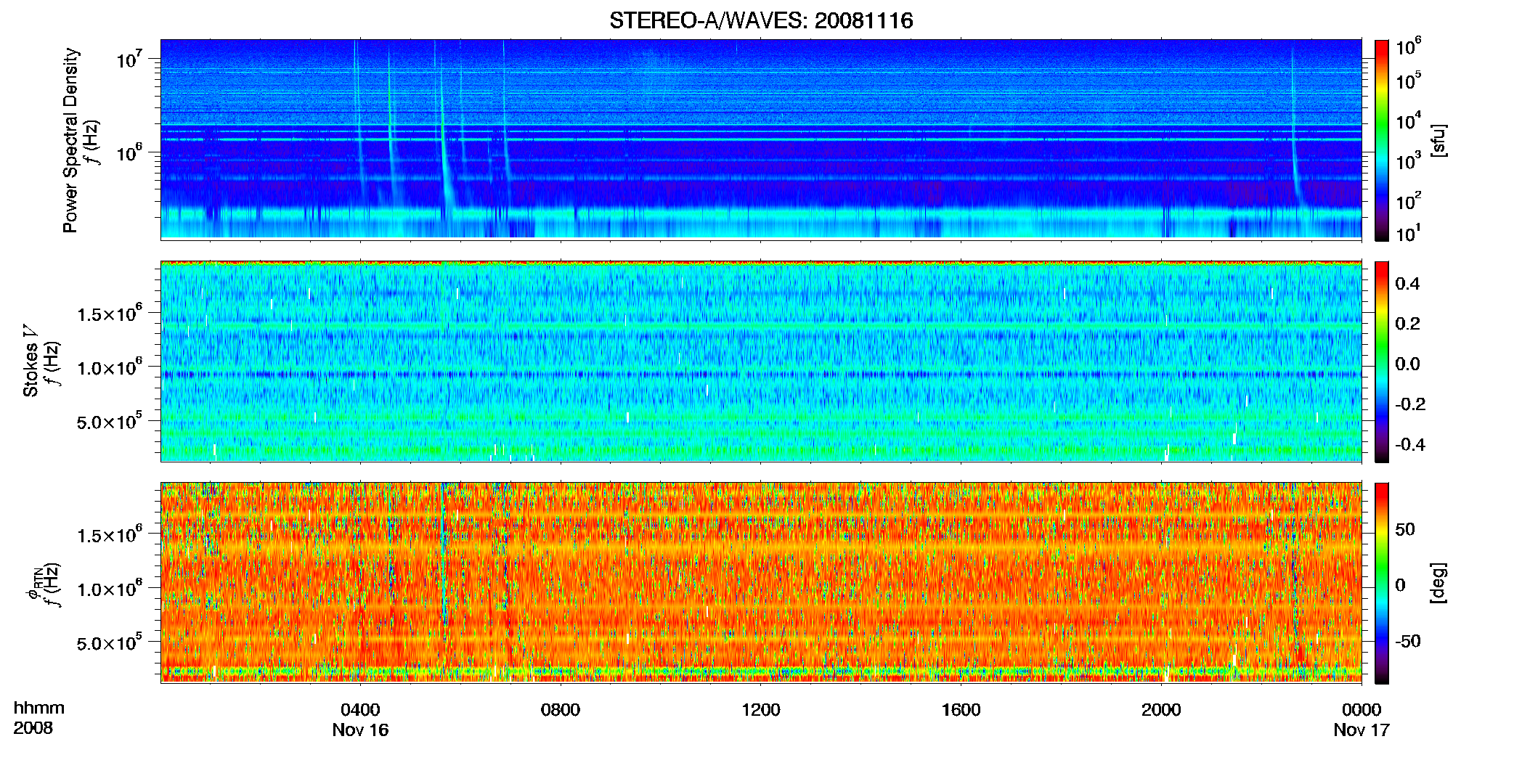Click the Nov 16 date label
1522x784 pixels.
(360, 730)
